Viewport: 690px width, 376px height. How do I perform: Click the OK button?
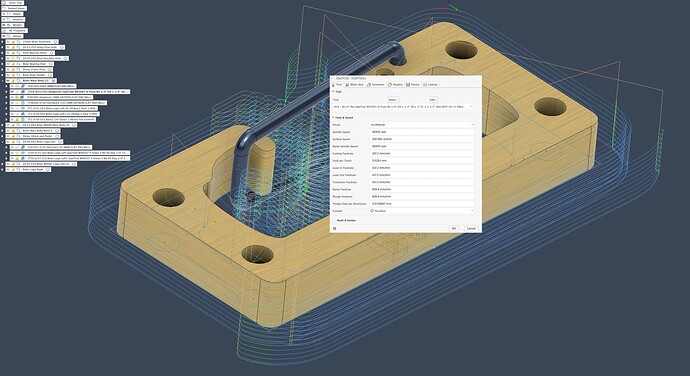pyautogui.click(x=454, y=229)
